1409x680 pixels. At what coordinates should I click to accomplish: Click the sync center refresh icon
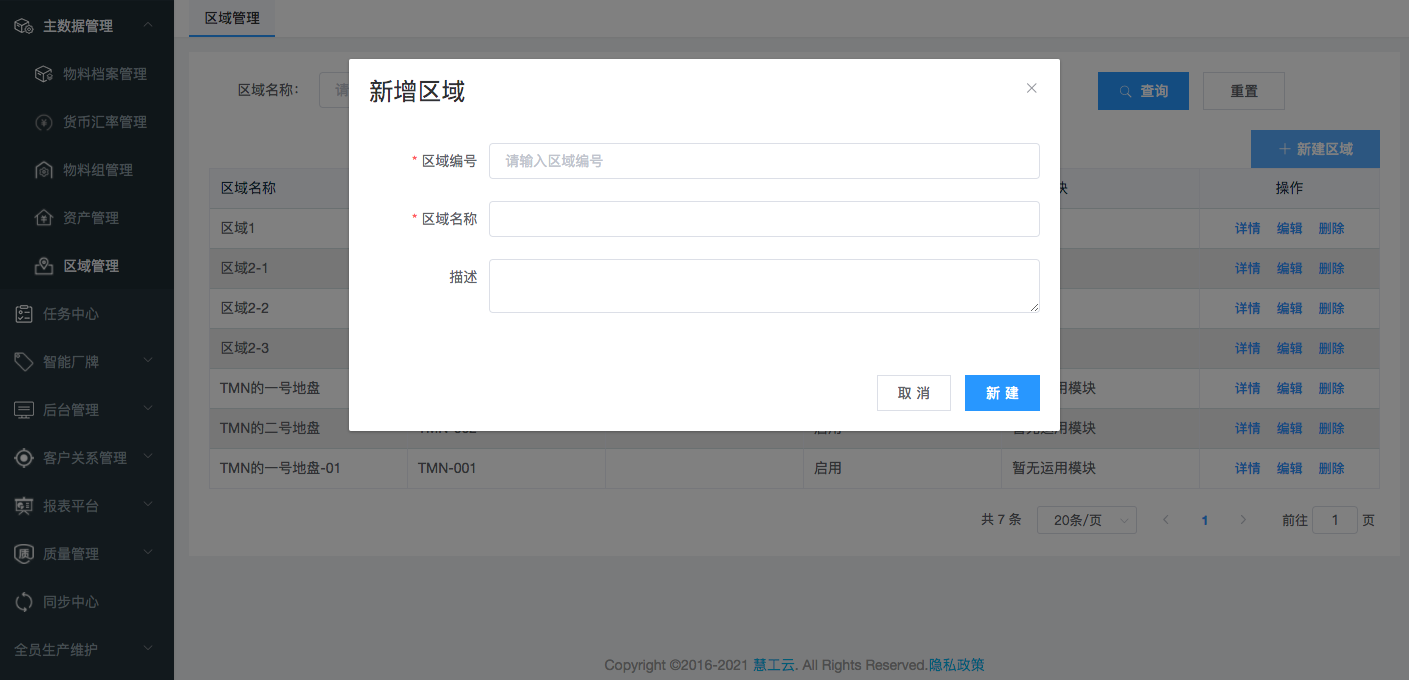click(24, 602)
